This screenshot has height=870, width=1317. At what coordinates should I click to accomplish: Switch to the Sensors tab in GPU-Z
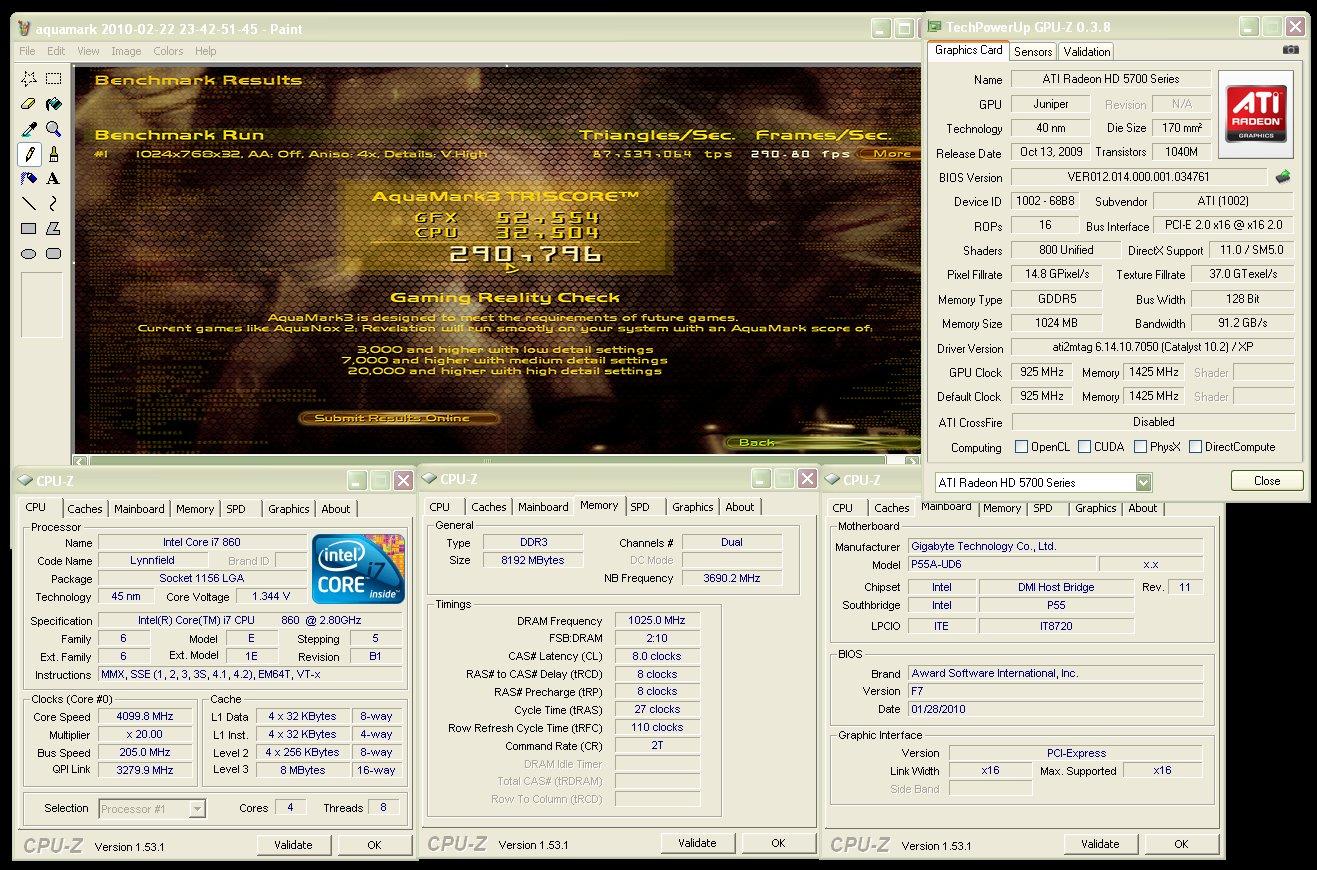click(1033, 52)
